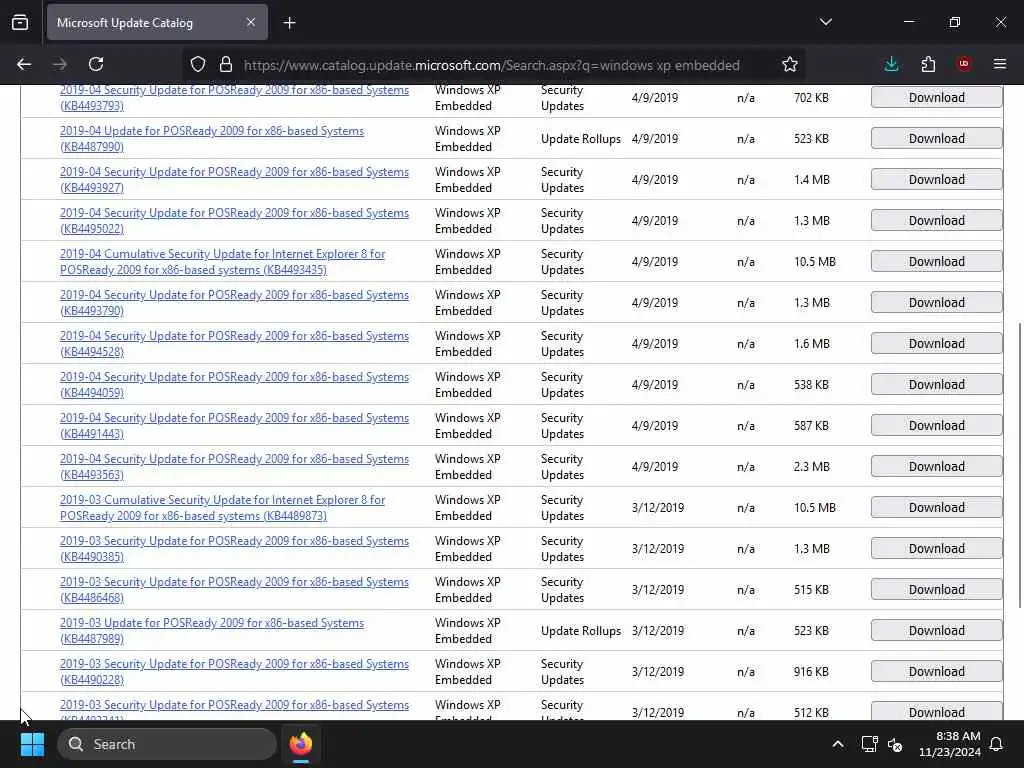This screenshot has height=768, width=1024.
Task: Open Firefox downloads panel
Action: pos(891,64)
